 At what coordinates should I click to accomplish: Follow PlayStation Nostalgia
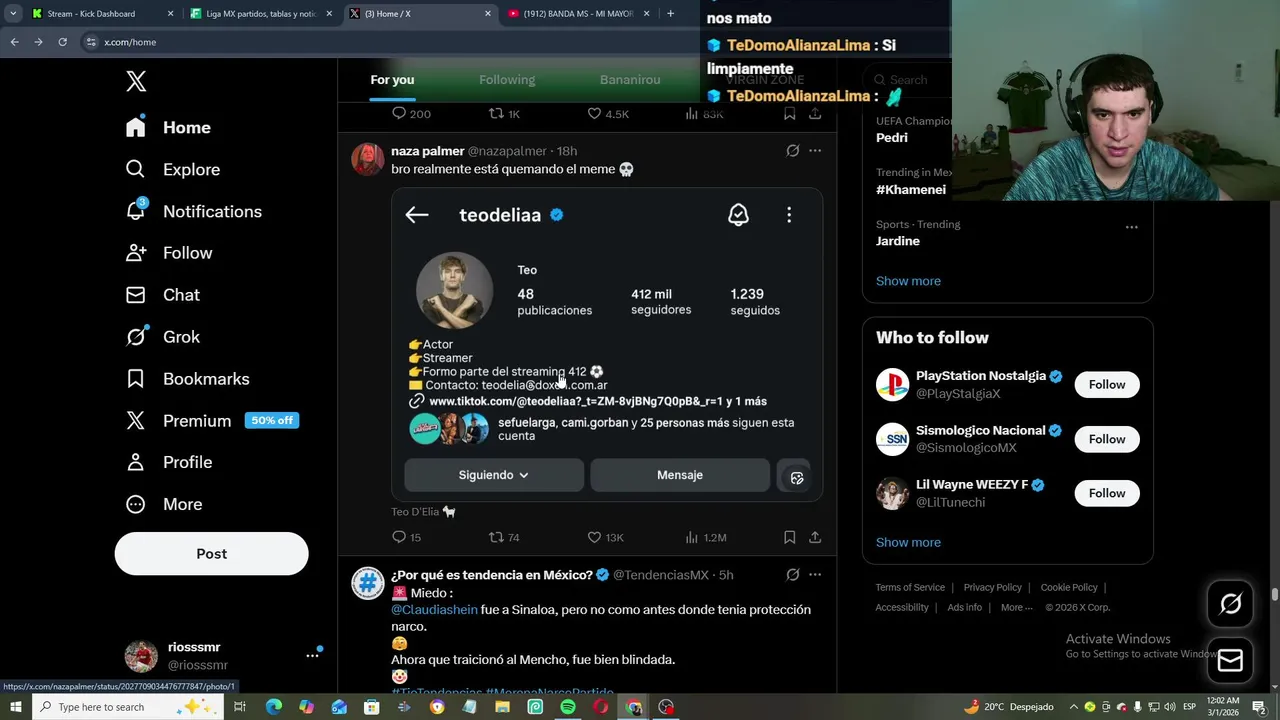(1107, 385)
